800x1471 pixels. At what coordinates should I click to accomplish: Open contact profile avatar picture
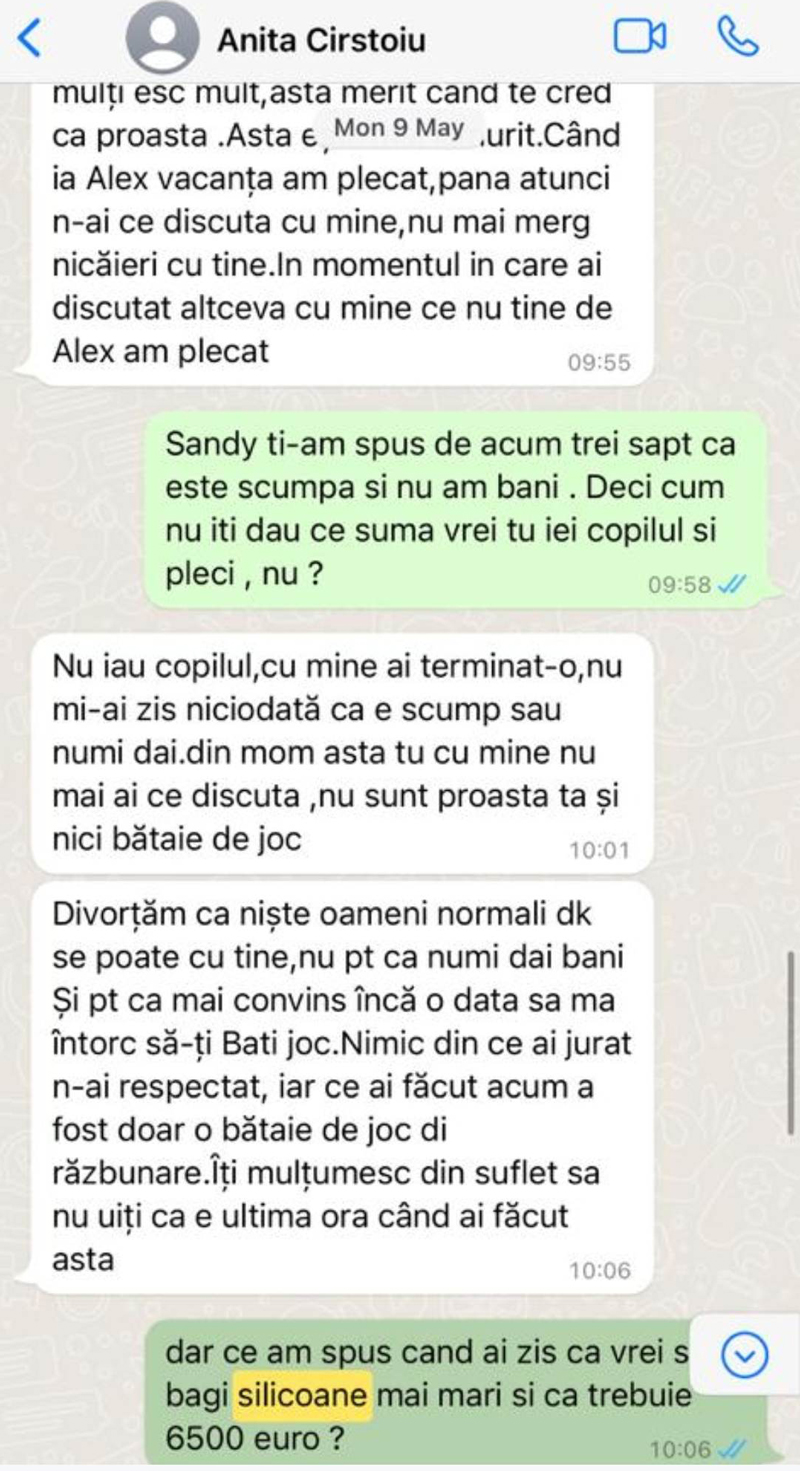pyautogui.click(x=163, y=40)
